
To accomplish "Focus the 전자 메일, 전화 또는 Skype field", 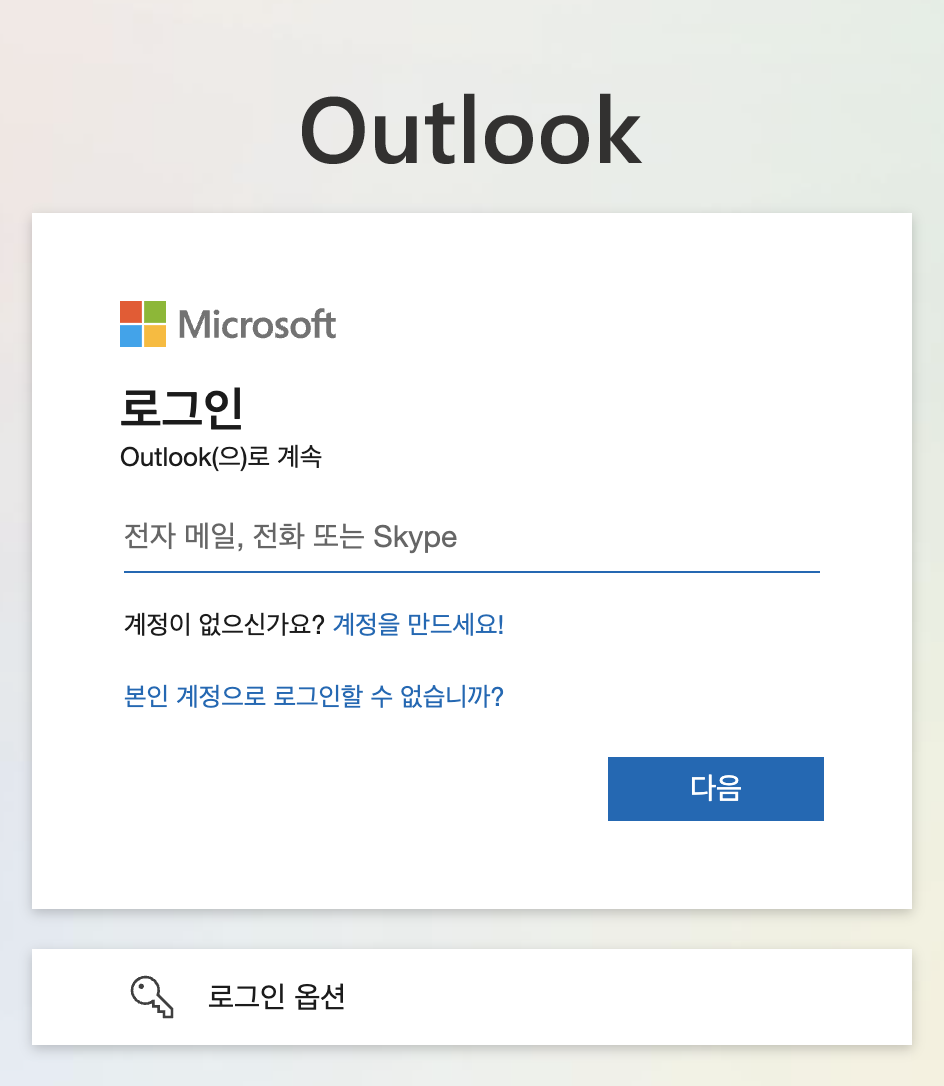I will click(x=472, y=537).
